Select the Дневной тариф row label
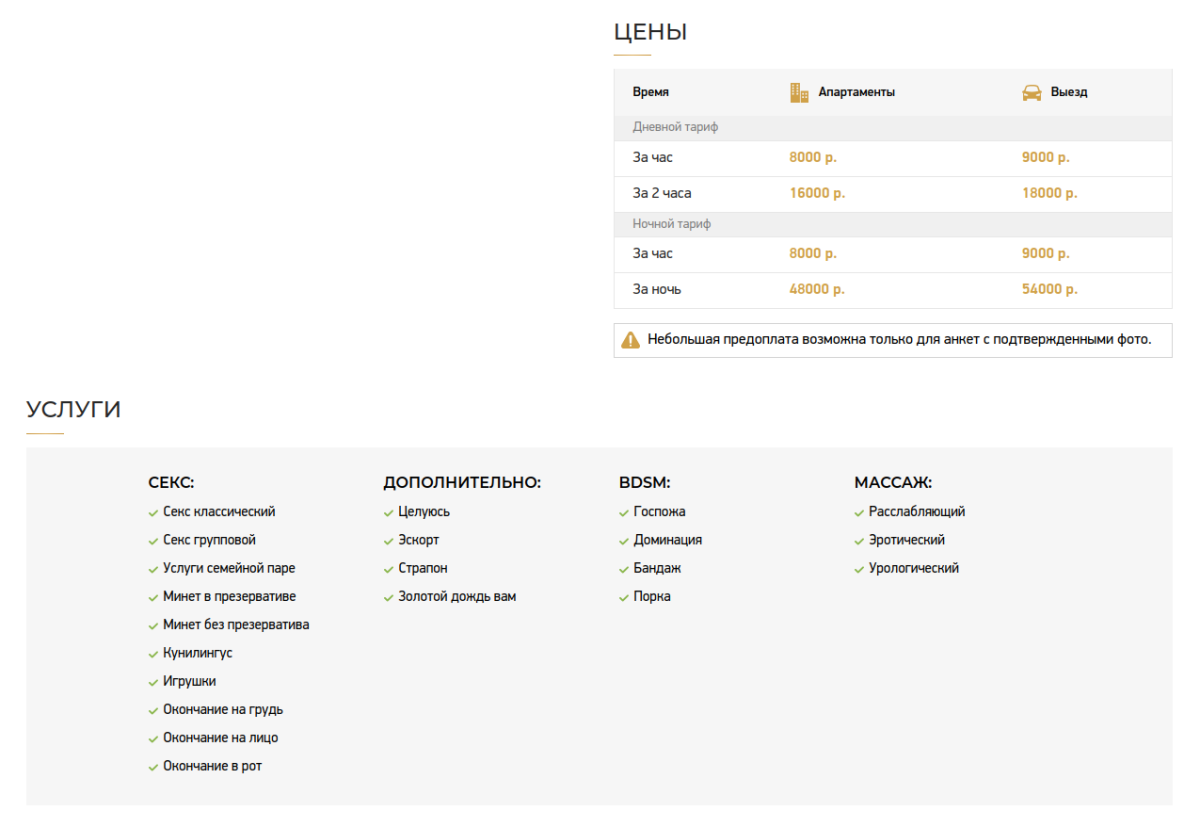 (675, 128)
